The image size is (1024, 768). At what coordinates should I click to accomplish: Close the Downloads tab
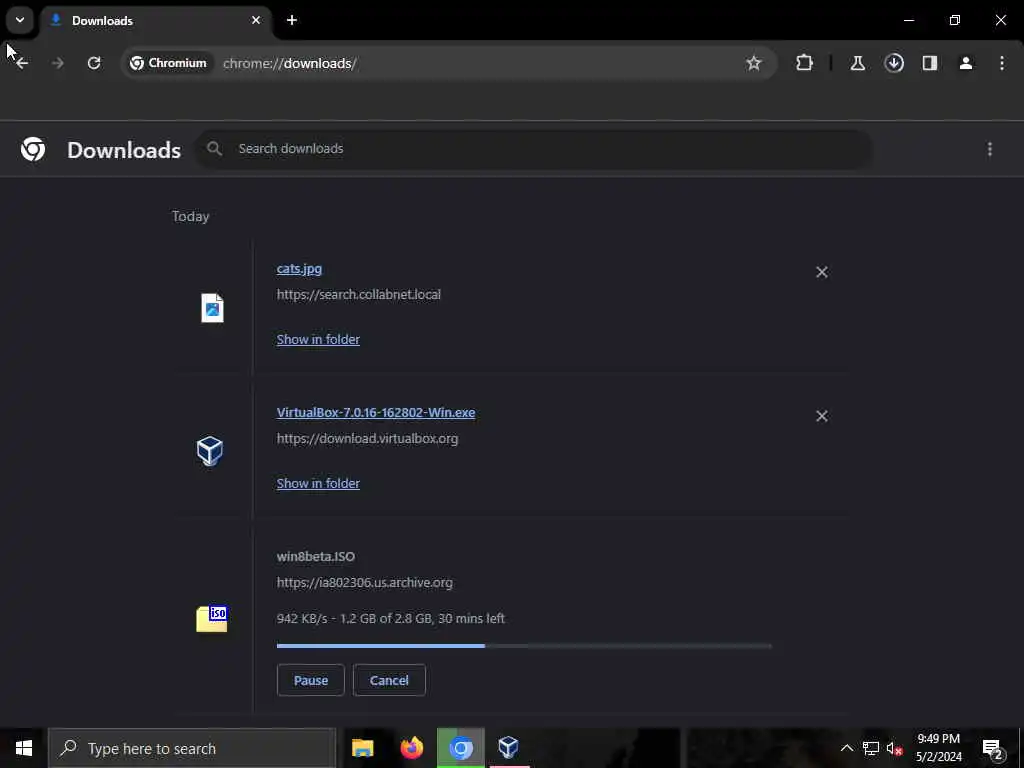tap(256, 20)
